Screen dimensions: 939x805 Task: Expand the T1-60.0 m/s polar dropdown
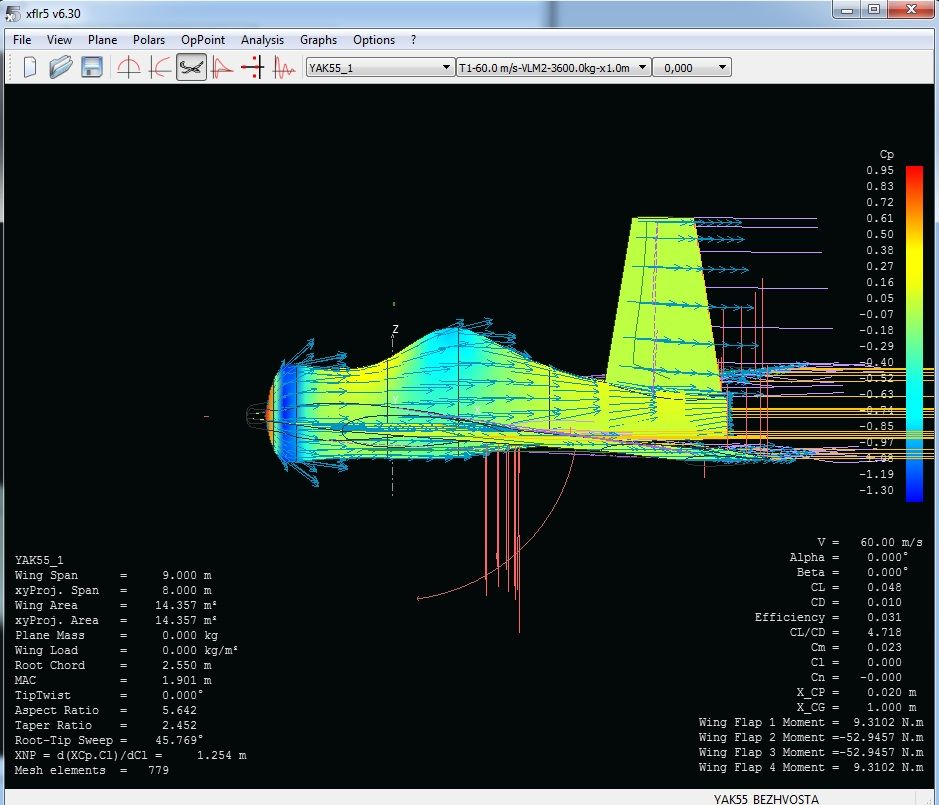coord(641,67)
